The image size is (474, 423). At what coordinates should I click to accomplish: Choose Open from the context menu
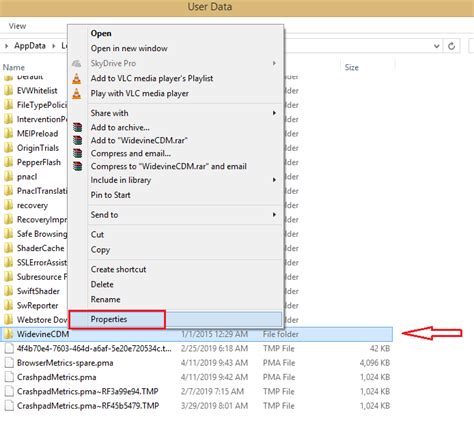coord(101,33)
